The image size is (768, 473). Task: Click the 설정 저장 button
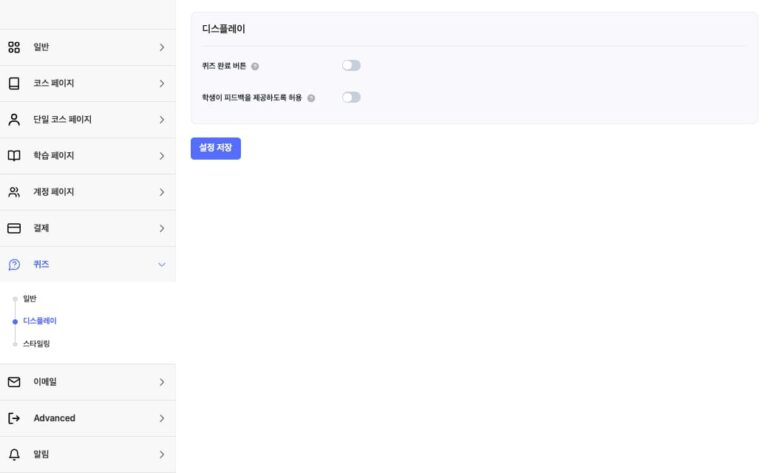click(x=215, y=148)
